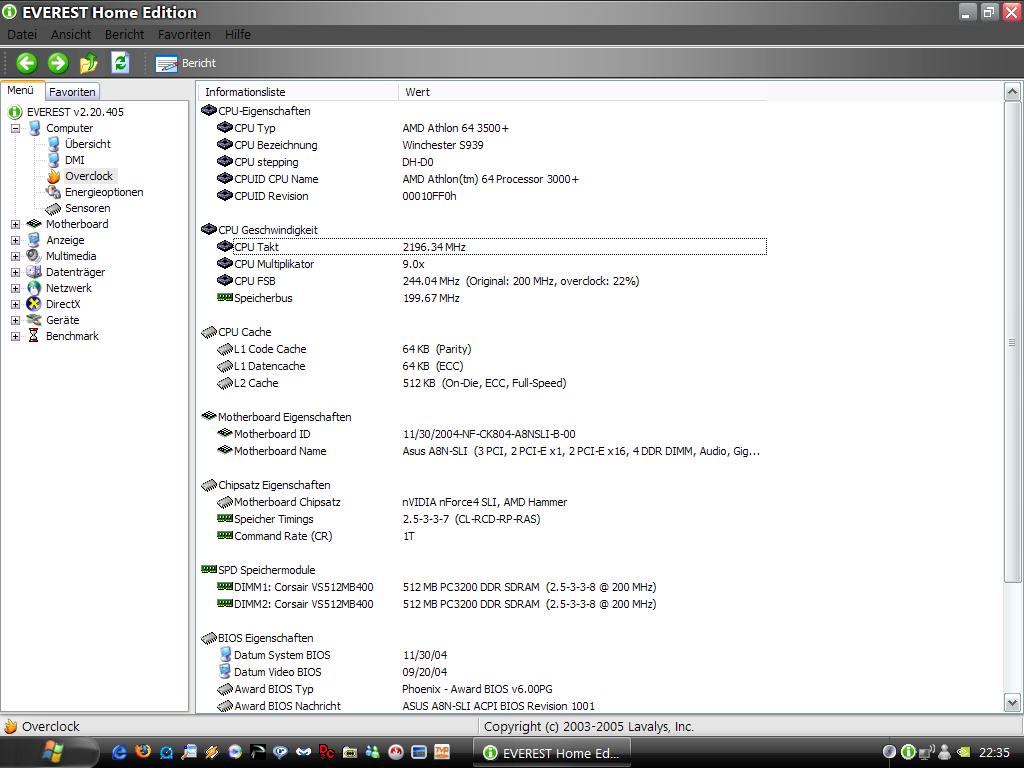Click the Motherboard icon in tree
The image size is (1024, 768).
click(x=34, y=224)
